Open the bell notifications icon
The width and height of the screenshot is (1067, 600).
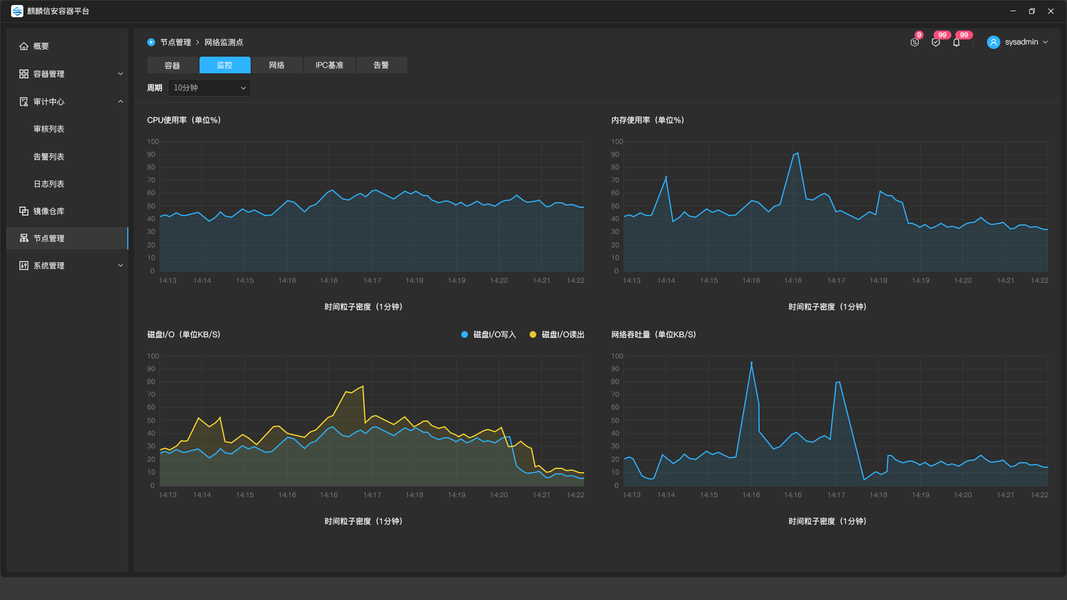pyautogui.click(x=956, y=42)
